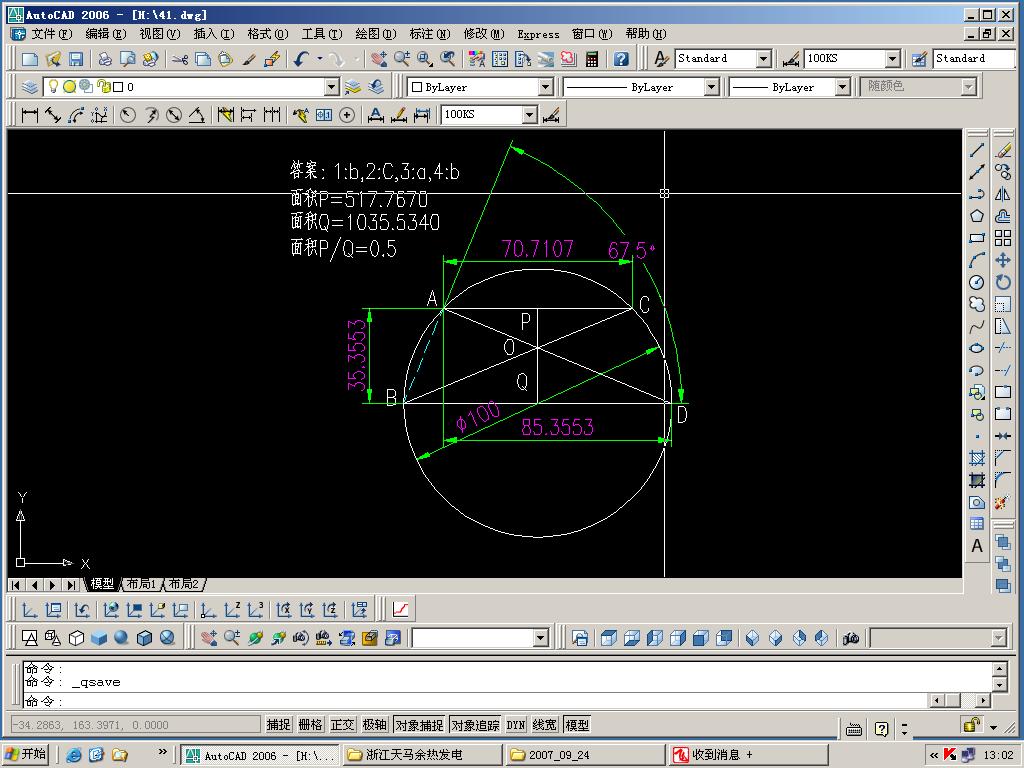Select the Multiline Text tool
Viewport: 1024px width, 768px height.
(x=977, y=546)
